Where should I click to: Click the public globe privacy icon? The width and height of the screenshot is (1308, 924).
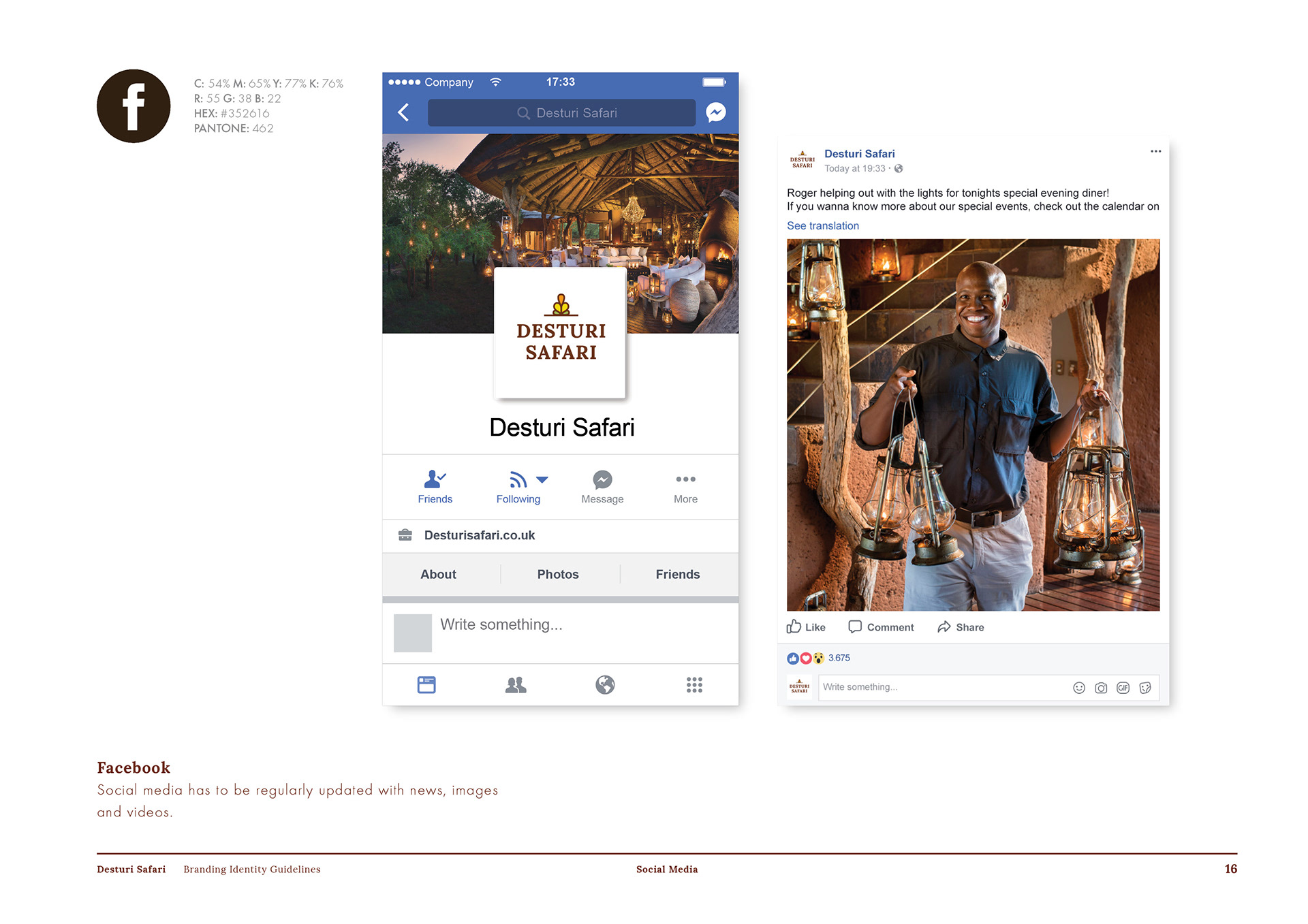(899, 168)
